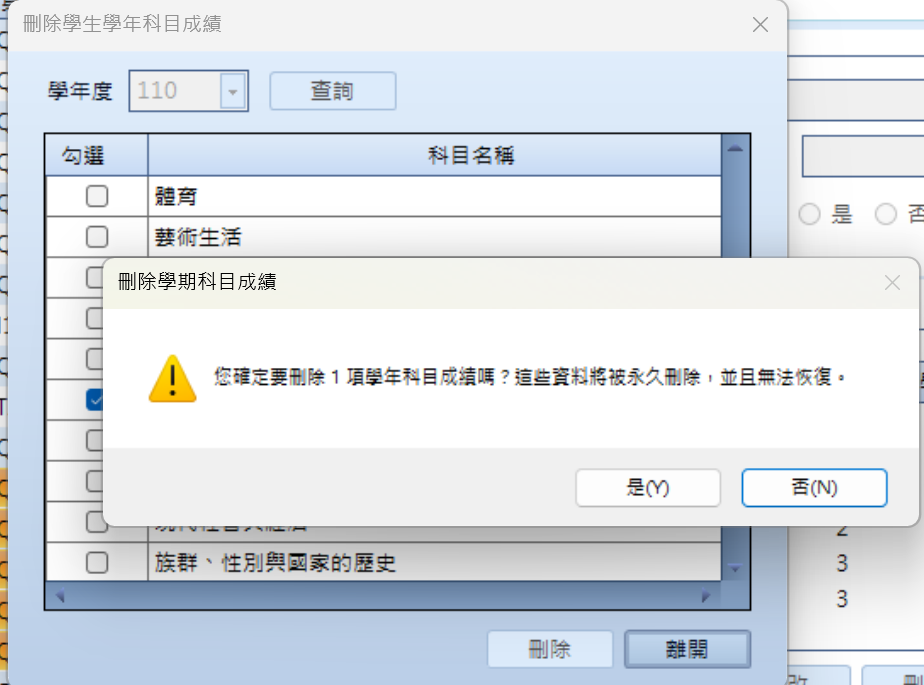The height and width of the screenshot is (685, 924).
Task: Open the 學年度 dropdown arrow
Action: point(233,91)
